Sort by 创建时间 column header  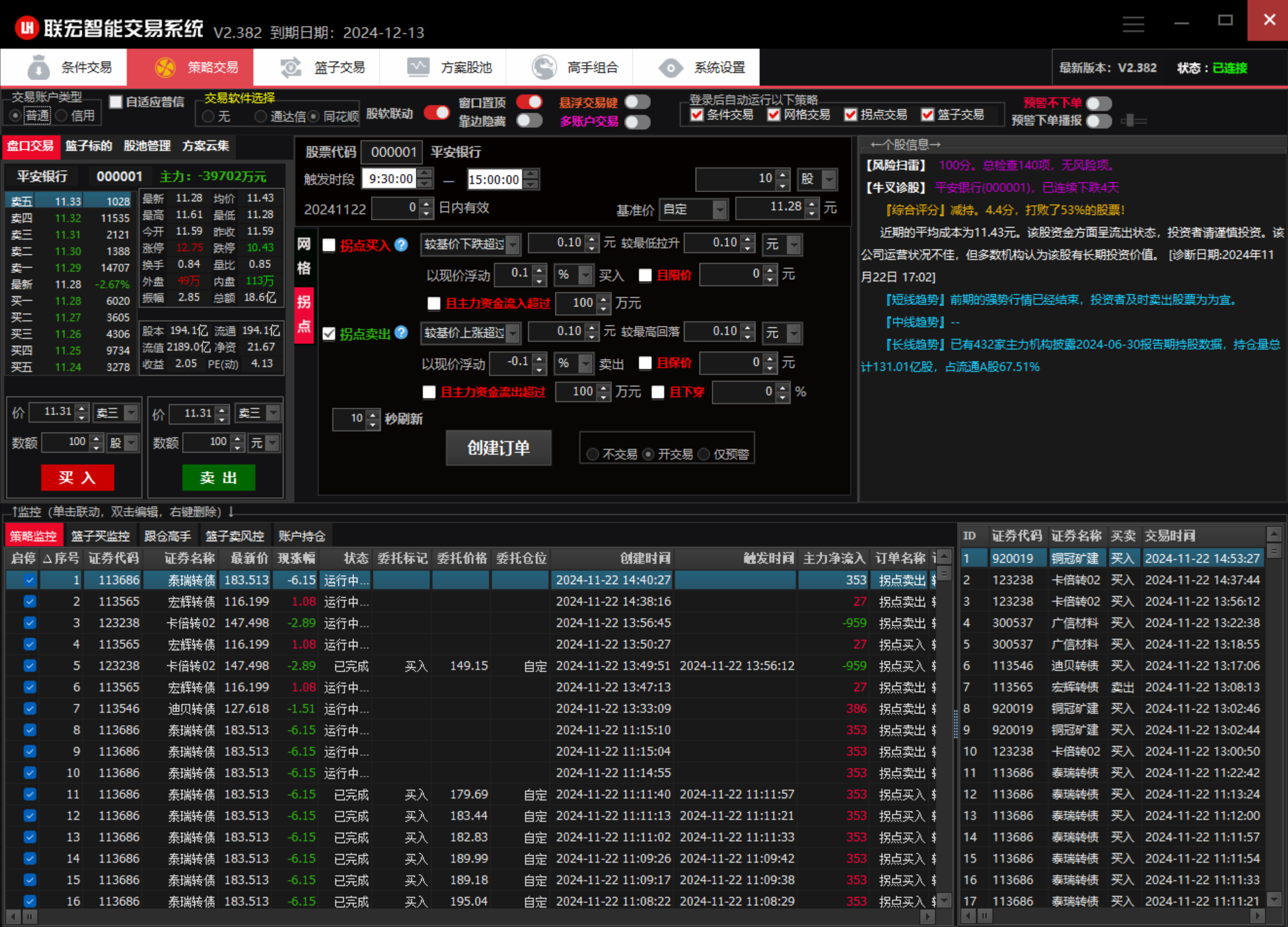[612, 558]
